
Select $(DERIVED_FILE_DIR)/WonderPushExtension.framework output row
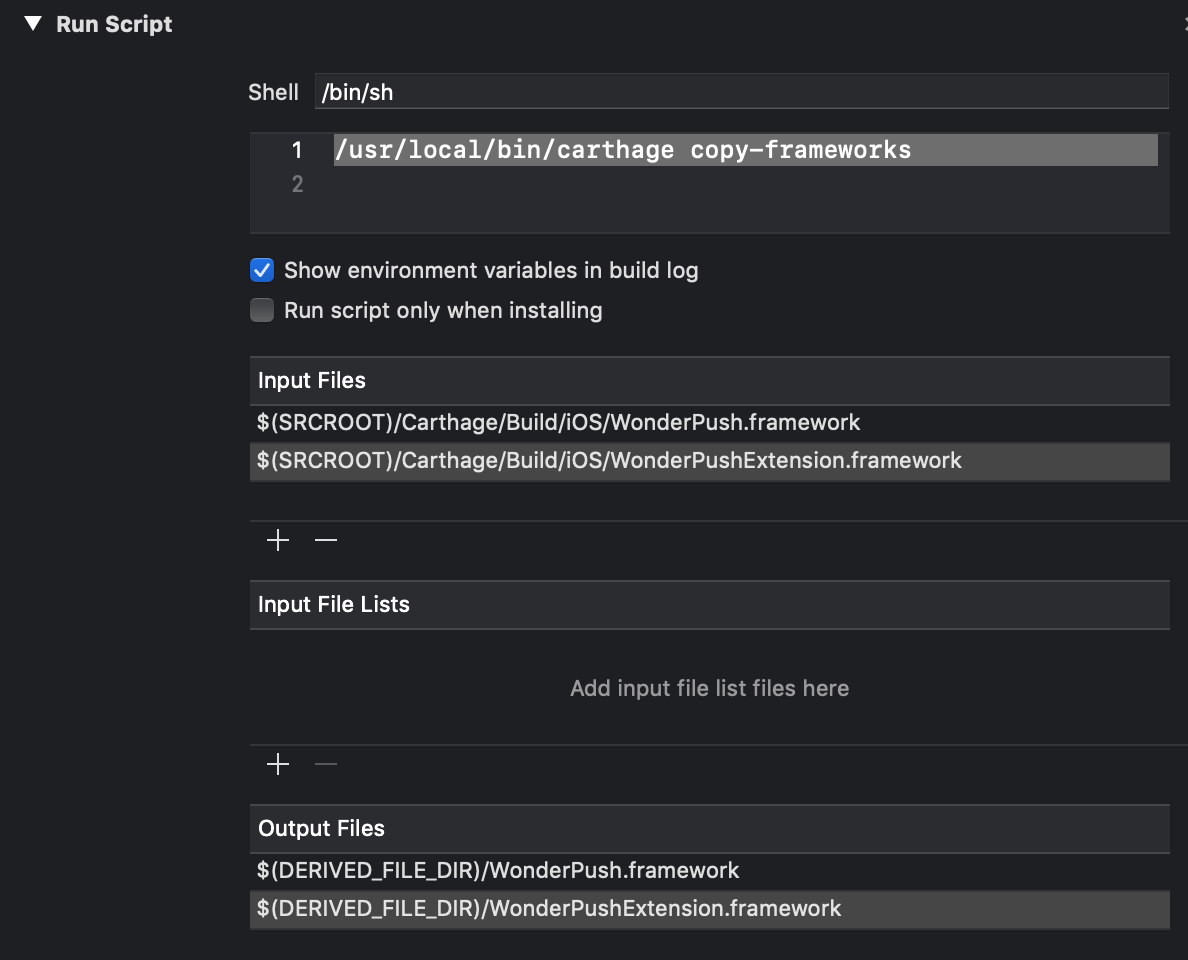point(709,909)
